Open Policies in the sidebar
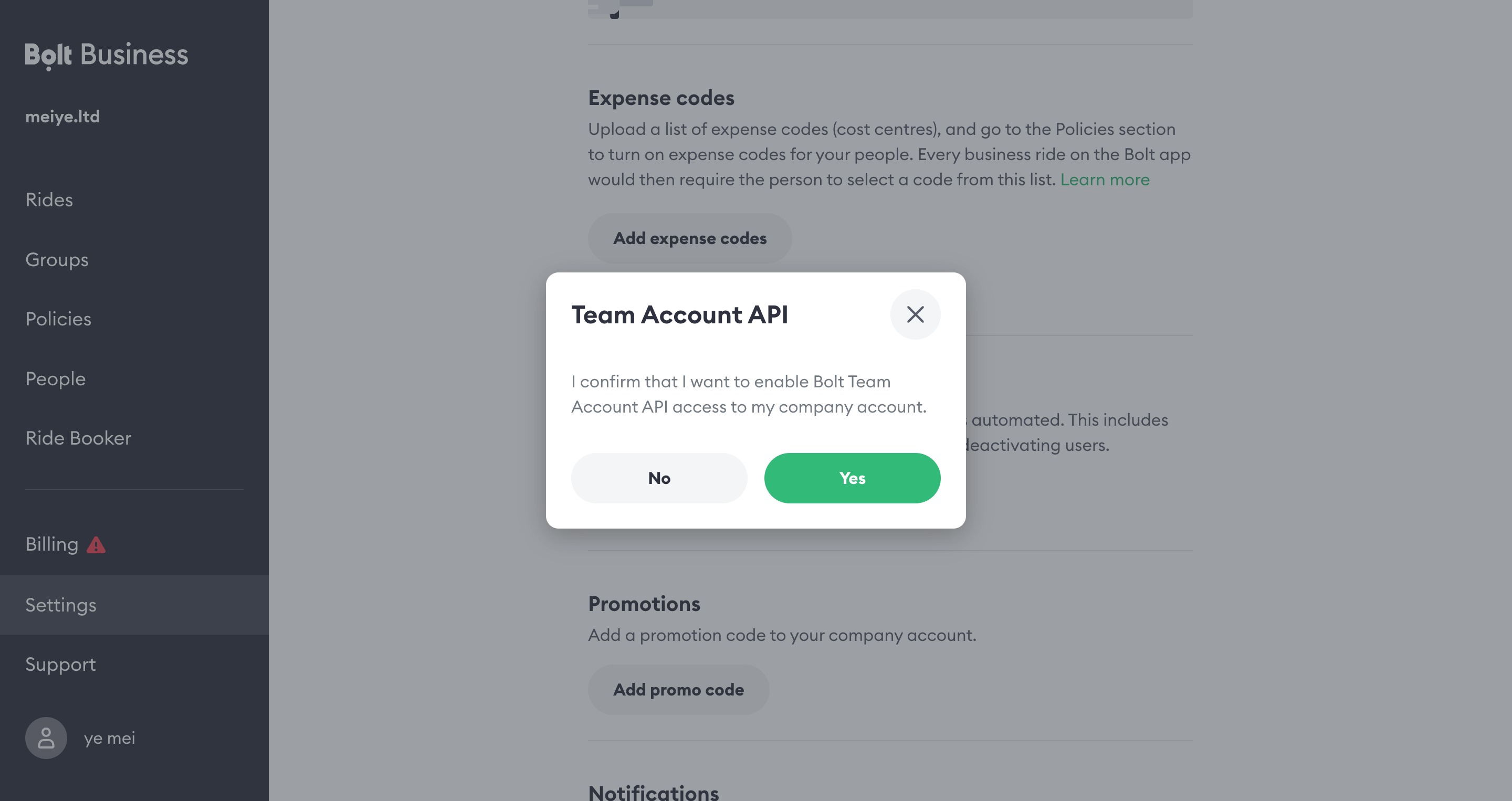The width and height of the screenshot is (1512, 801). click(58, 319)
